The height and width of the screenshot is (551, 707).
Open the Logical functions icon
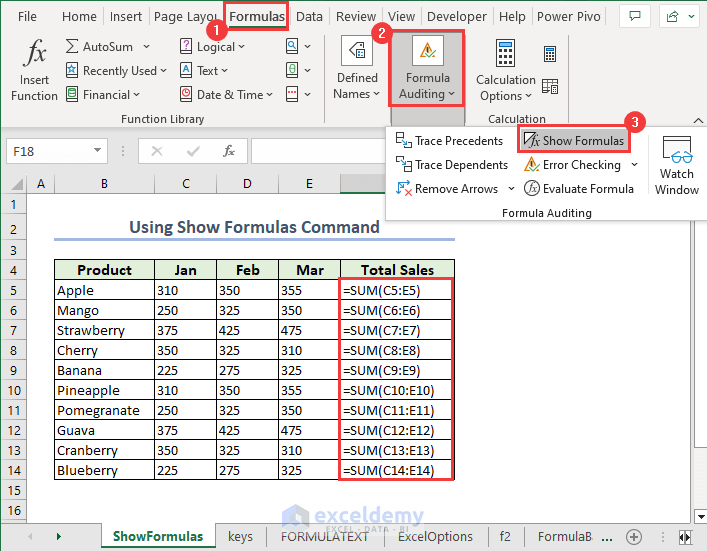pos(186,46)
